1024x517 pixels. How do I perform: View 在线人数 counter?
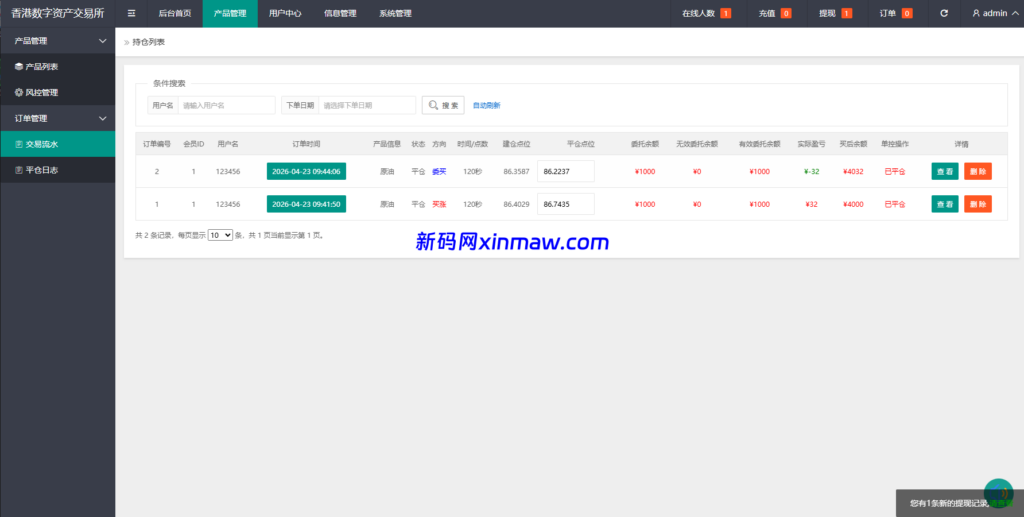tap(707, 13)
